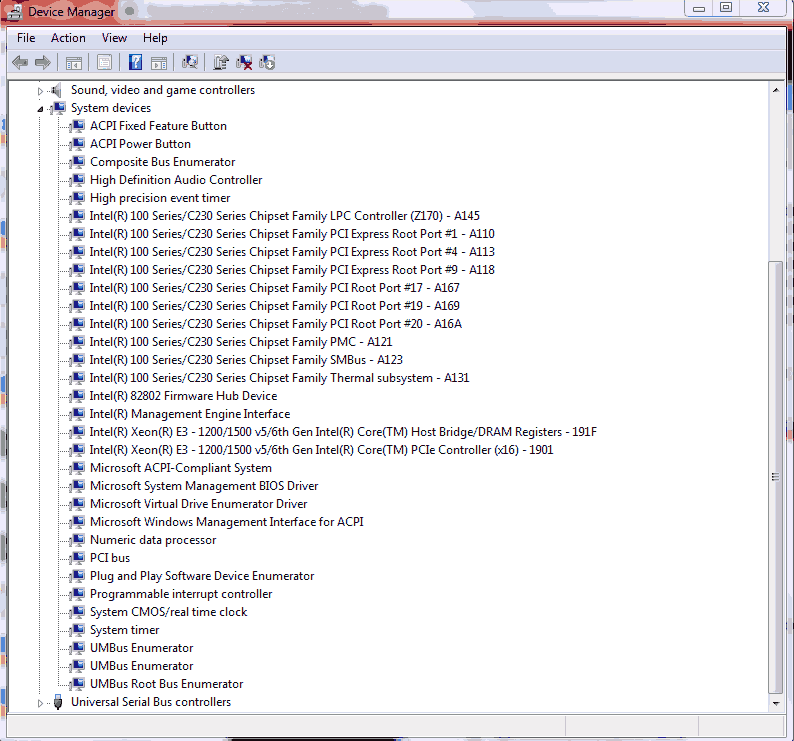Viewport: 794px width, 741px height.
Task: Select PCI Root Port #17 - A167
Action: pyautogui.click(x=274, y=288)
